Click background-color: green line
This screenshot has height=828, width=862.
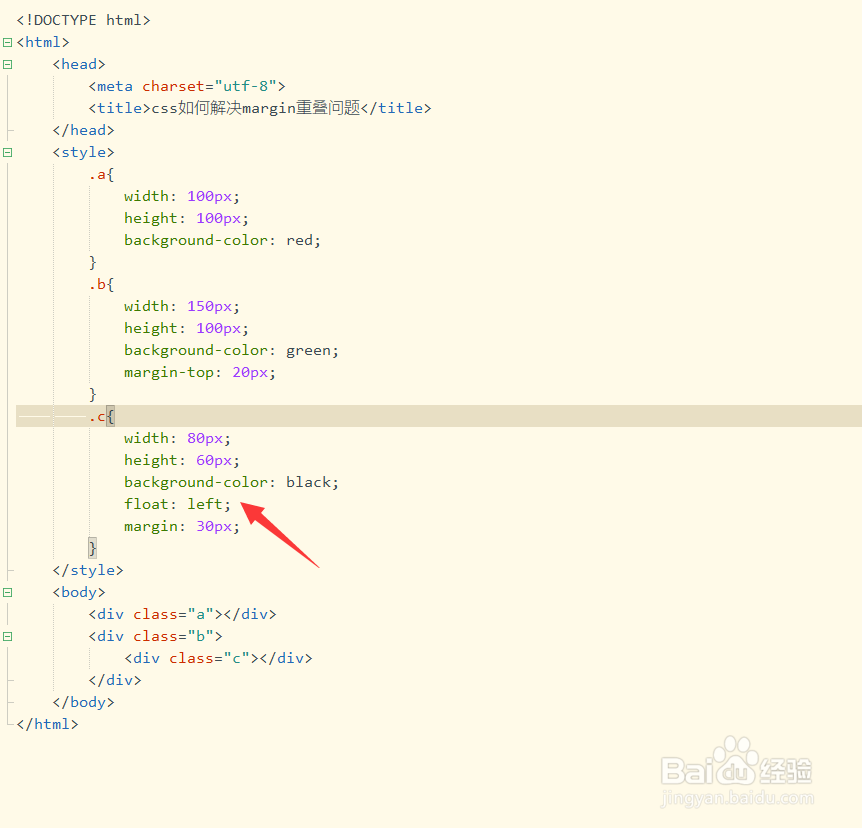(x=231, y=350)
